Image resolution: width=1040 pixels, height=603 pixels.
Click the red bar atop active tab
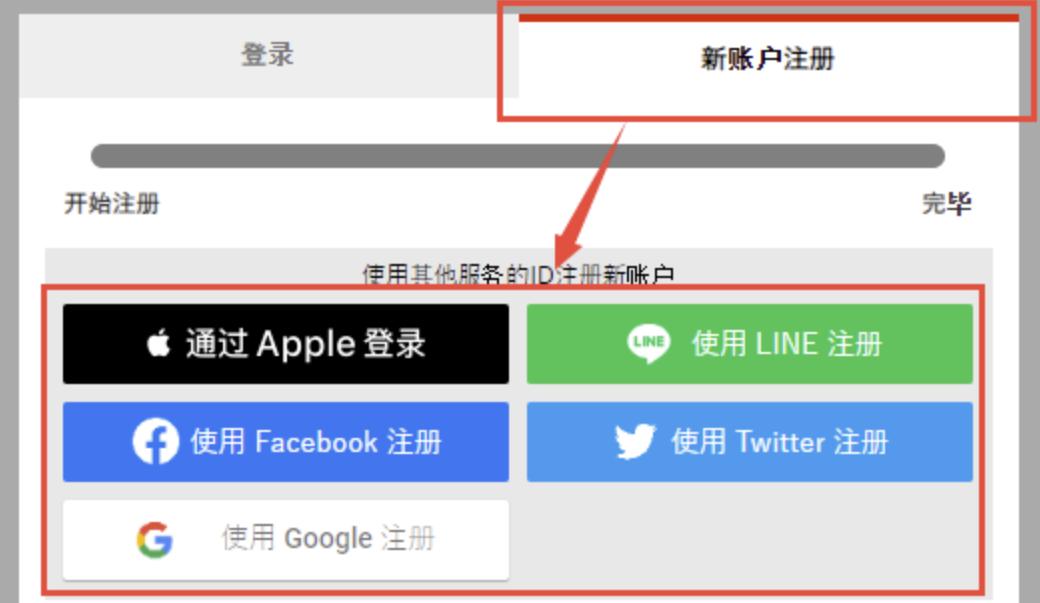click(x=769, y=18)
